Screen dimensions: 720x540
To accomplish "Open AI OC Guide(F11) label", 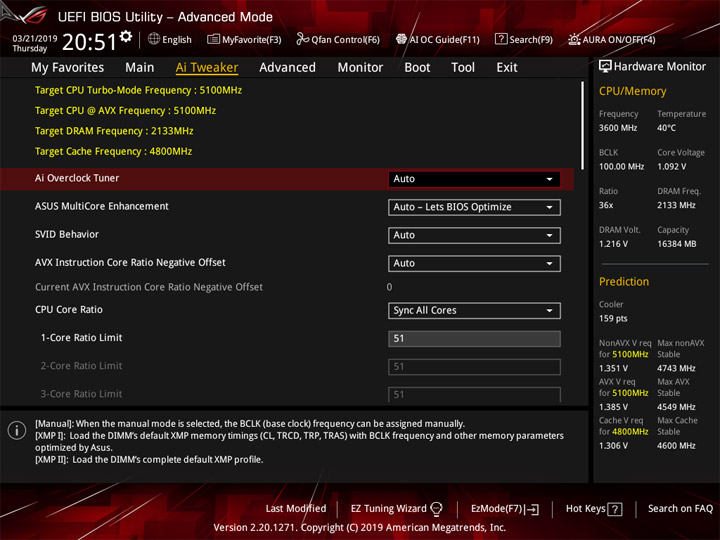I will tap(444, 39).
